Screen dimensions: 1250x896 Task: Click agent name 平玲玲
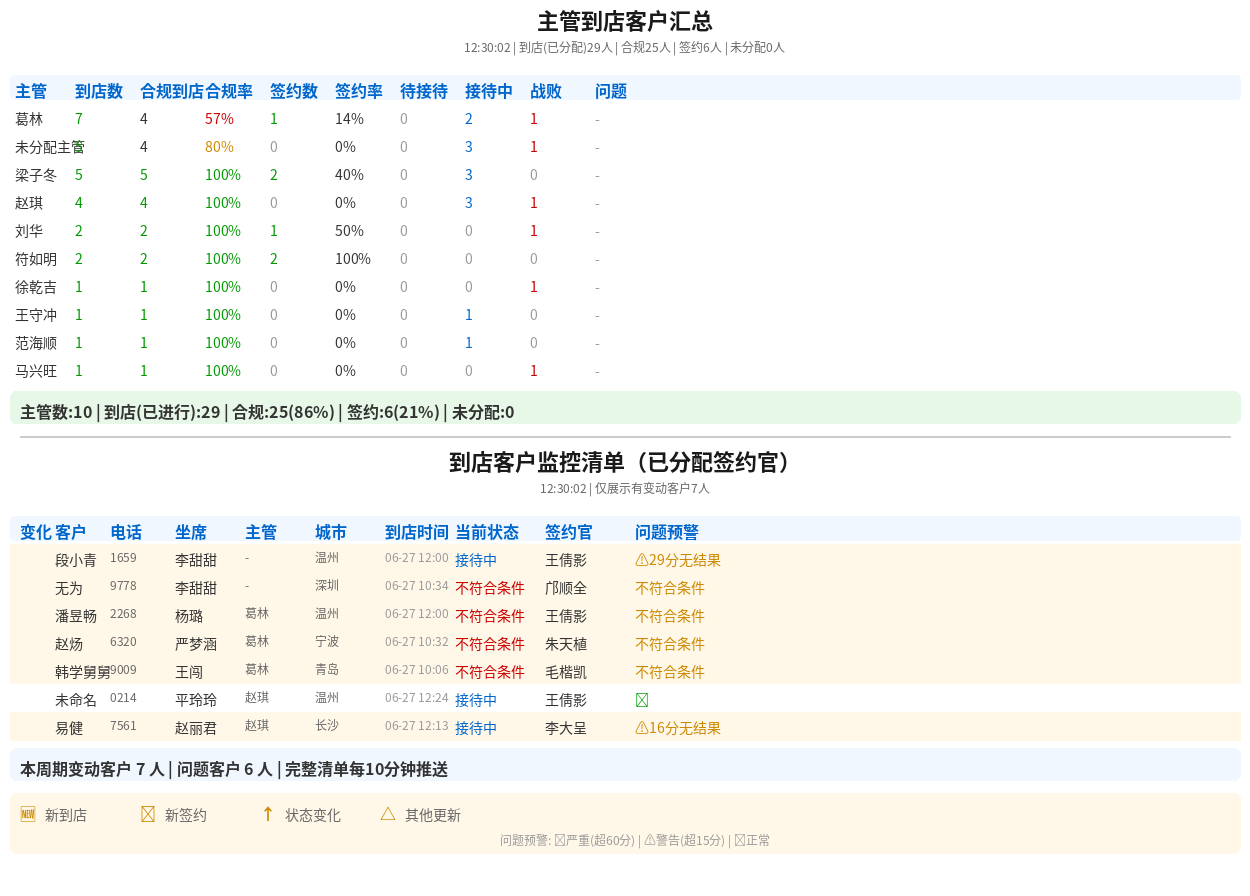click(x=196, y=700)
